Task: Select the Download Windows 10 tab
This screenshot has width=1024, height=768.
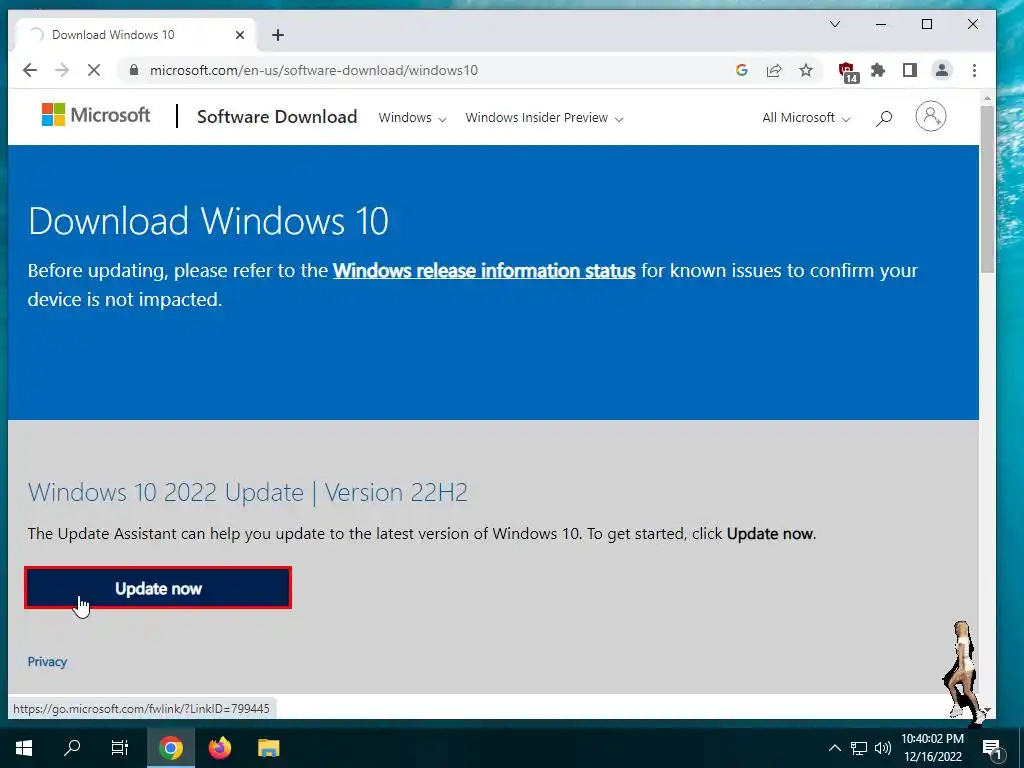Action: pyautogui.click(x=134, y=35)
